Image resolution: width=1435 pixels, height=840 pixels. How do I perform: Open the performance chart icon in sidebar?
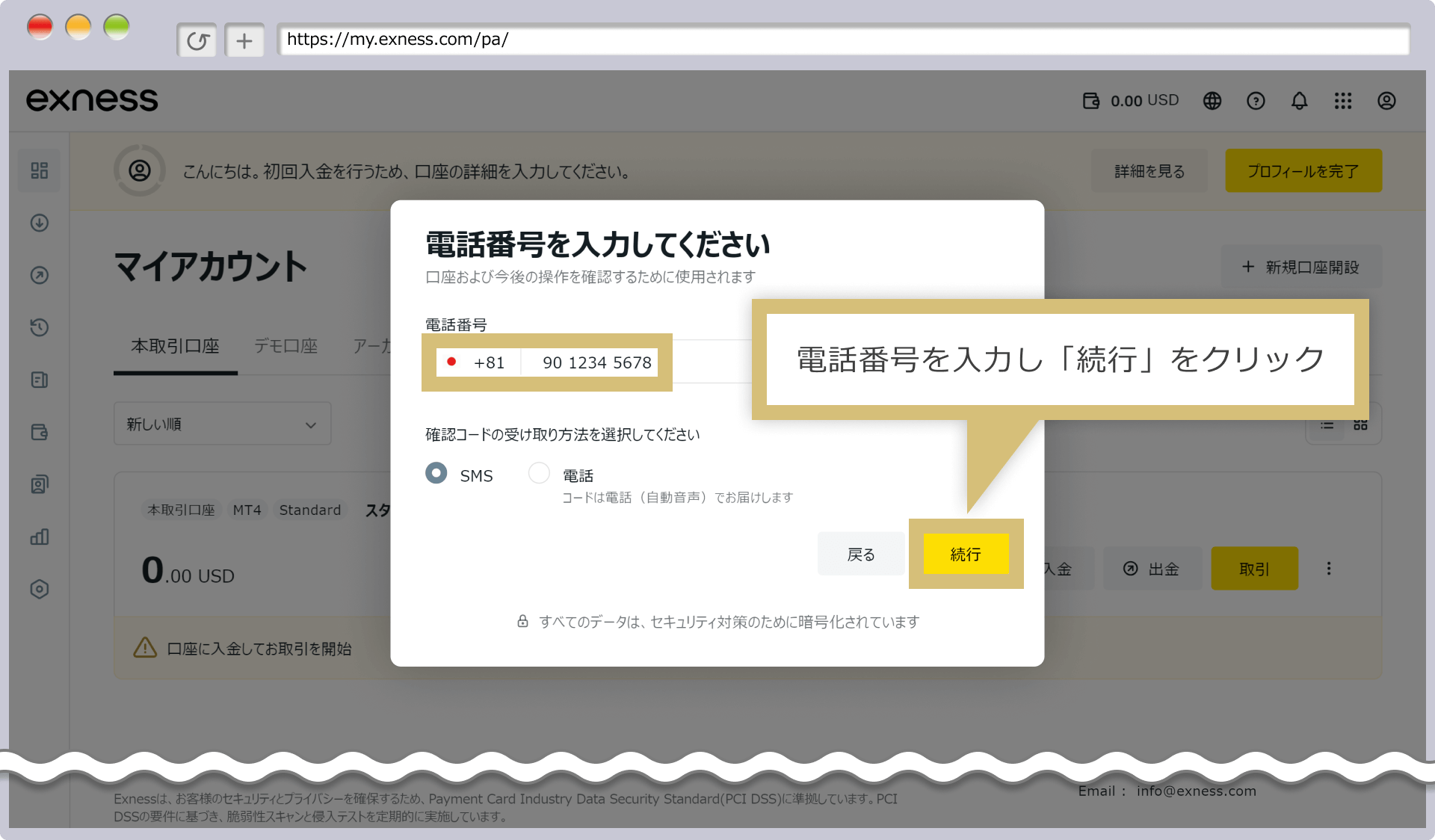tap(40, 537)
